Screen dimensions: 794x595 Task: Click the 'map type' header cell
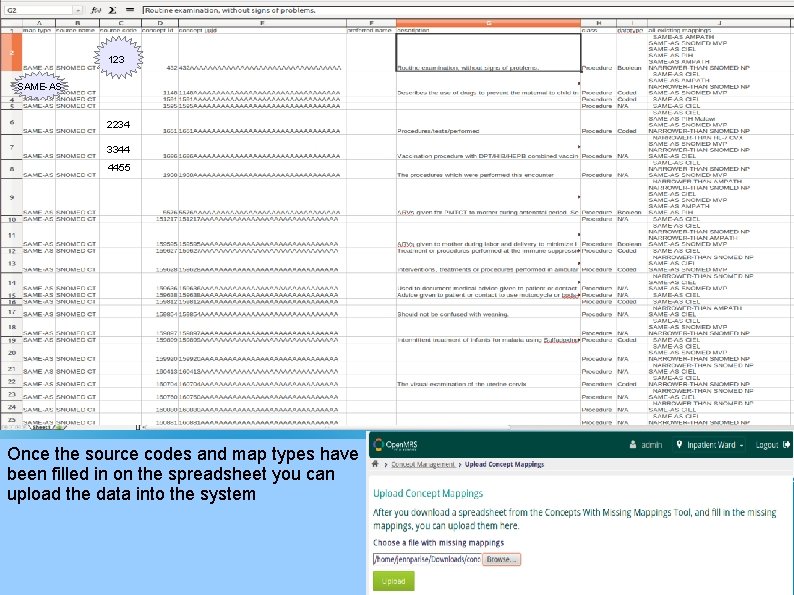39,30
